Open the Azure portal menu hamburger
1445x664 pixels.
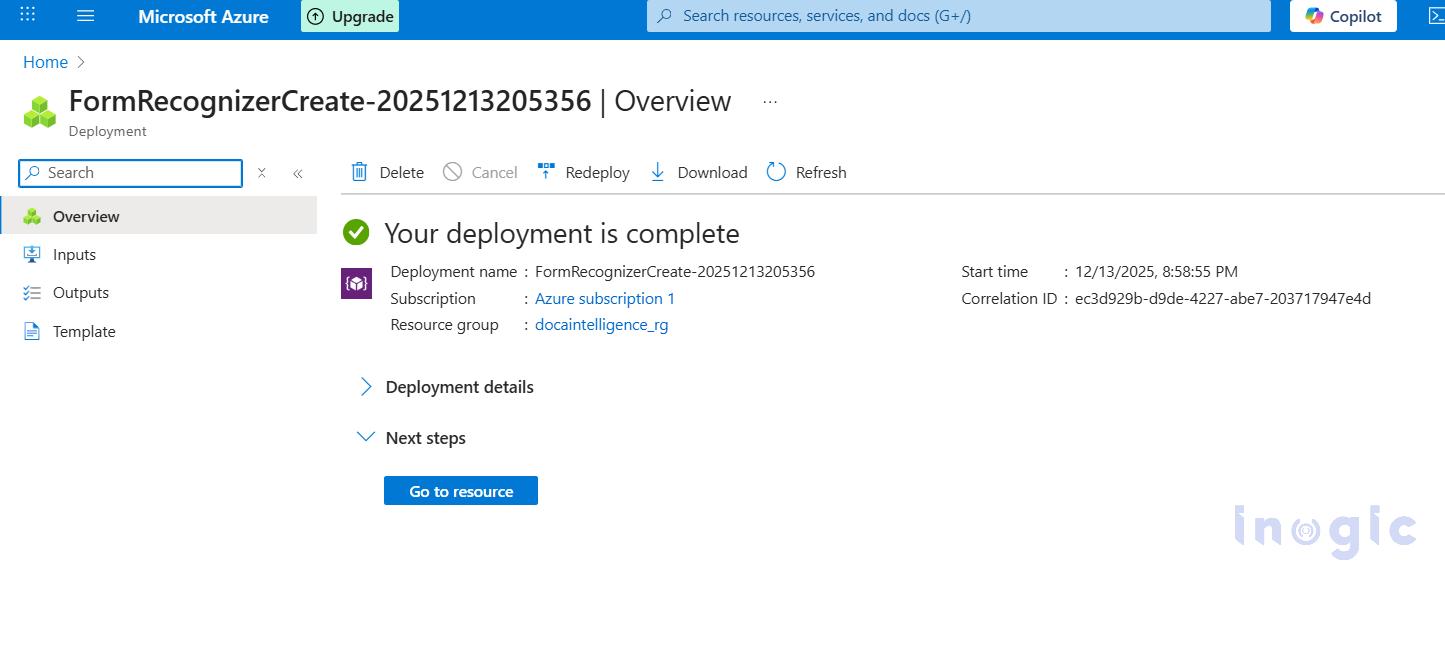pyautogui.click(x=85, y=15)
